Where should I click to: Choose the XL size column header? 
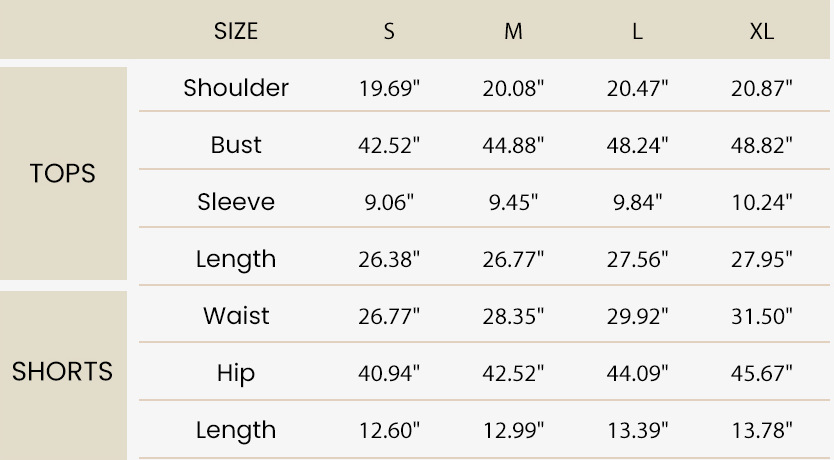(761, 31)
